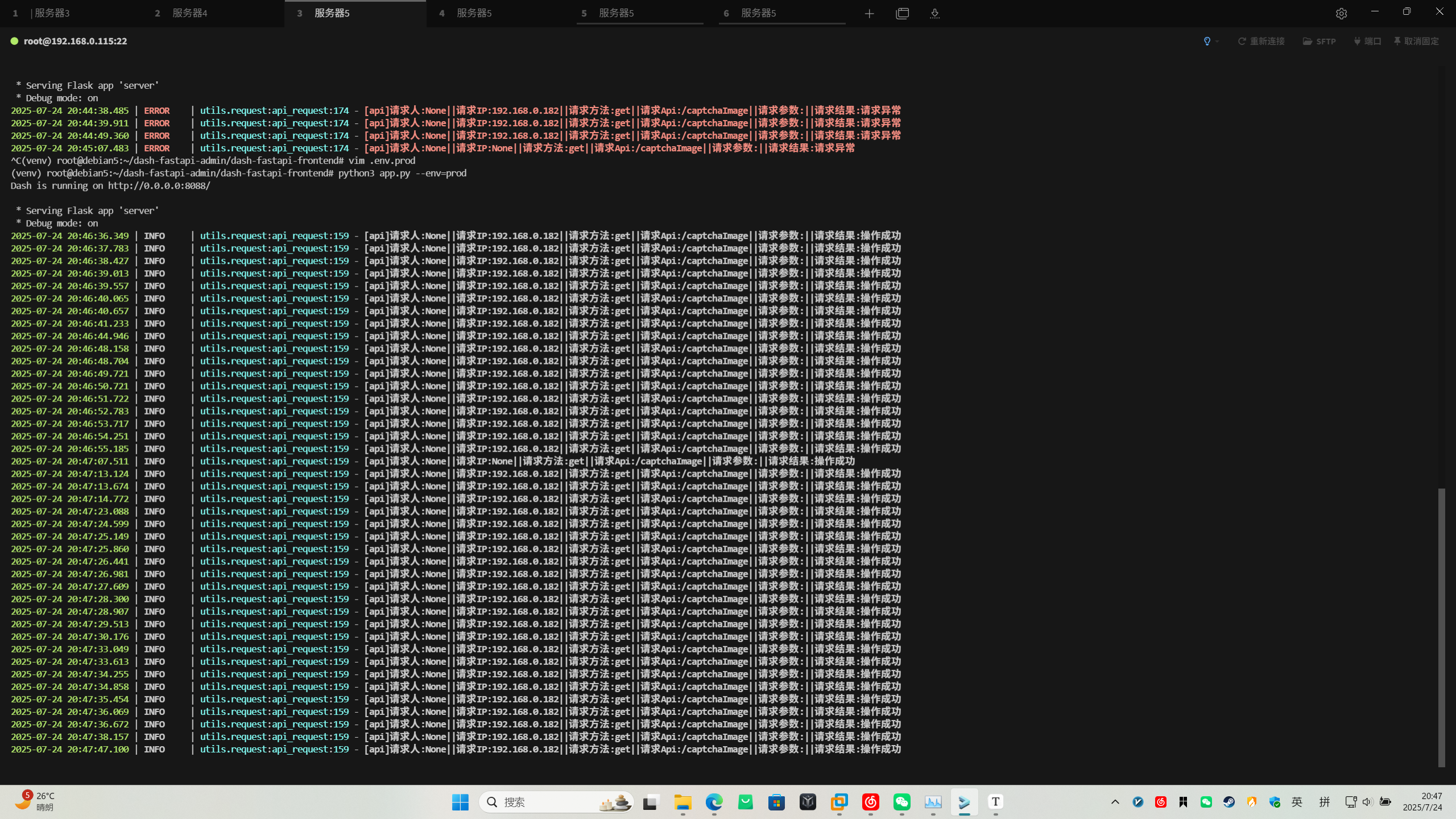Open the terminal settings gear
Screen dimensions: 1456x819
pos(1341,14)
